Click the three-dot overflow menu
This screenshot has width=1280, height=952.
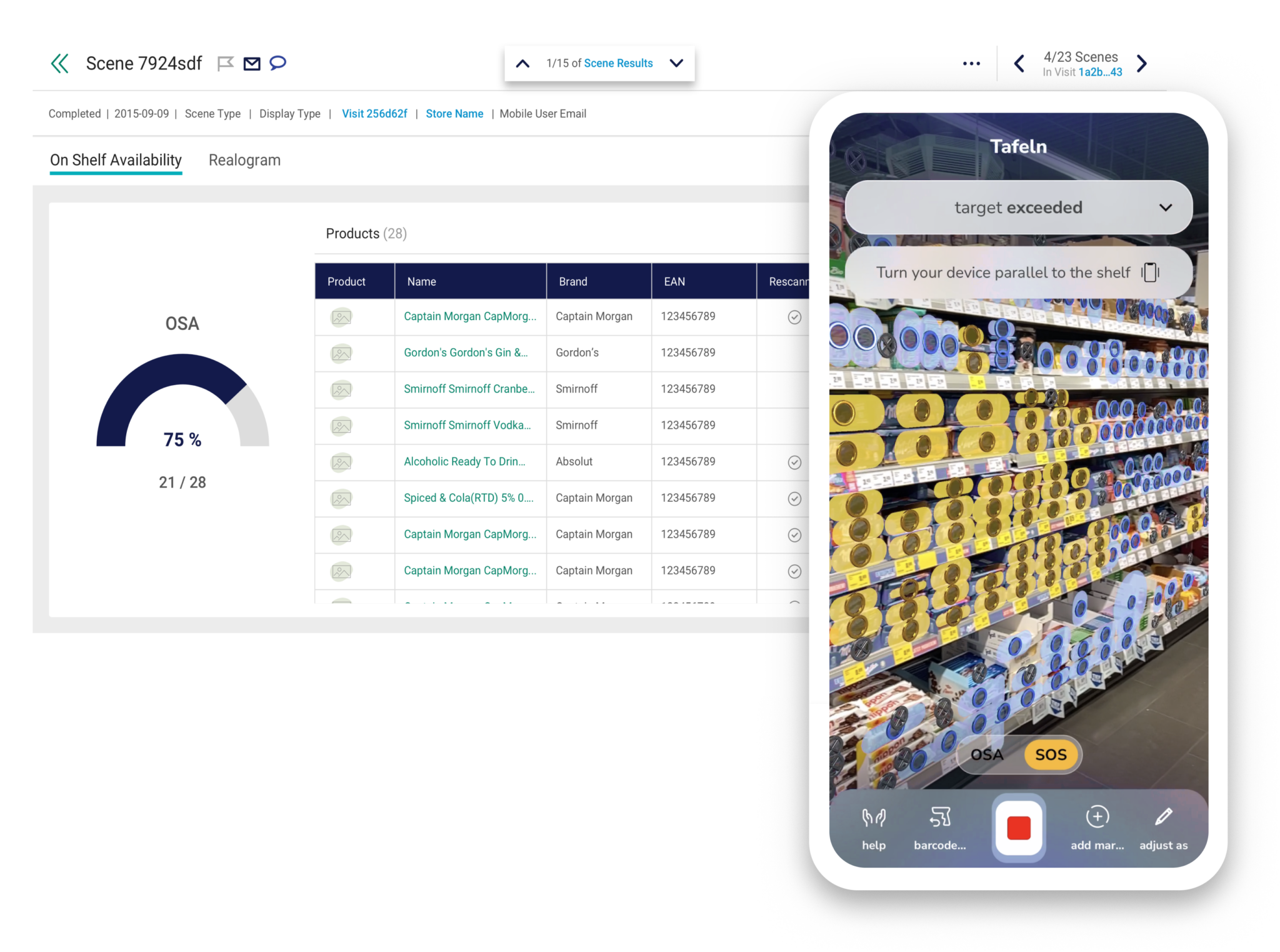(972, 63)
